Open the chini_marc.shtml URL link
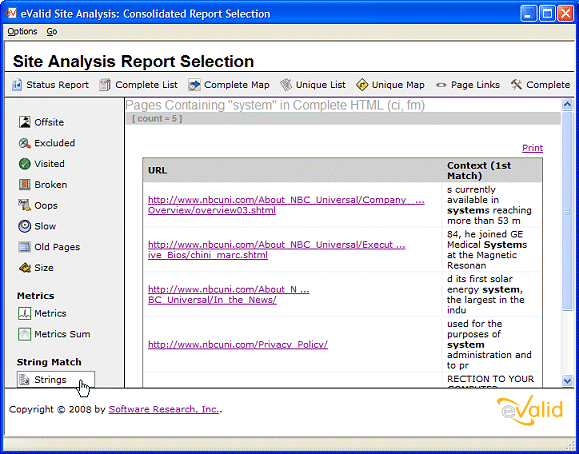The width and height of the screenshot is (579, 454). pyautogui.click(x=277, y=250)
